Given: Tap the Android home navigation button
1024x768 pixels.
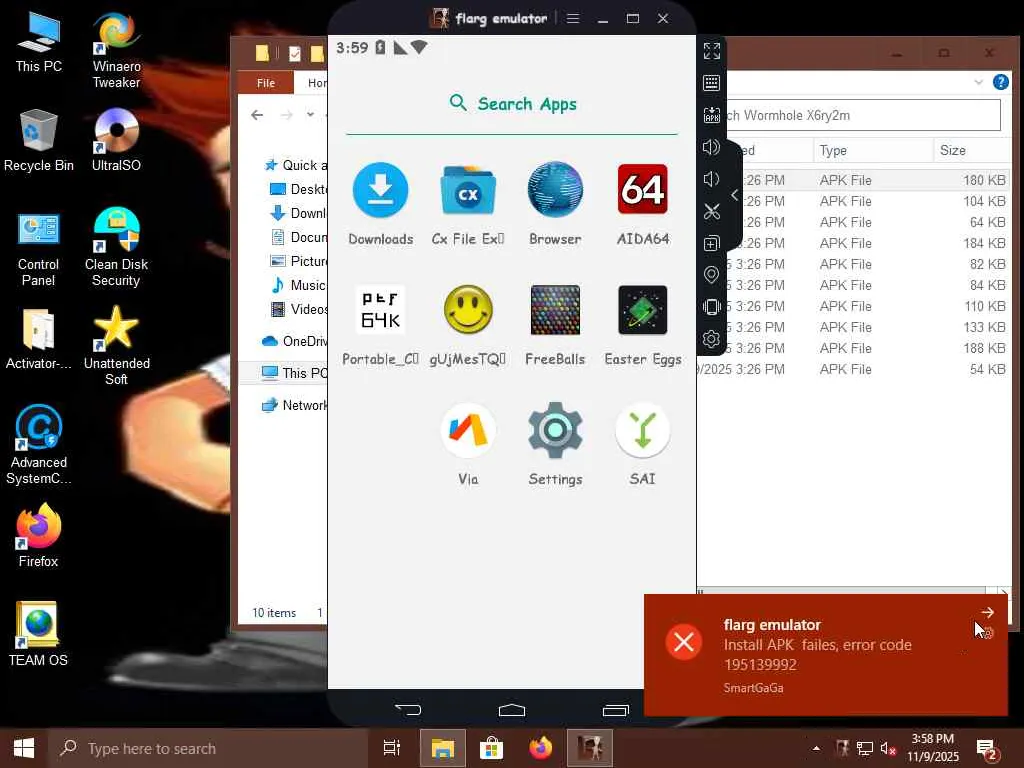Looking at the screenshot, I should pos(512,710).
